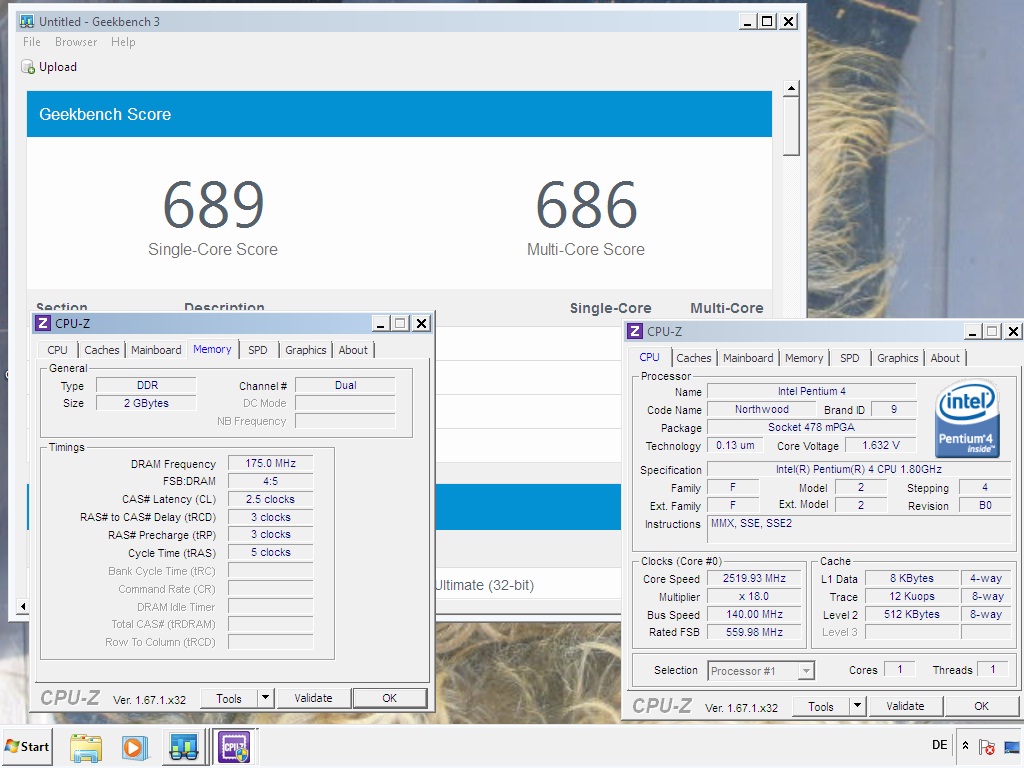Select SPD tab in Memory CPU-Z window
The image size is (1024, 768).
(258, 350)
